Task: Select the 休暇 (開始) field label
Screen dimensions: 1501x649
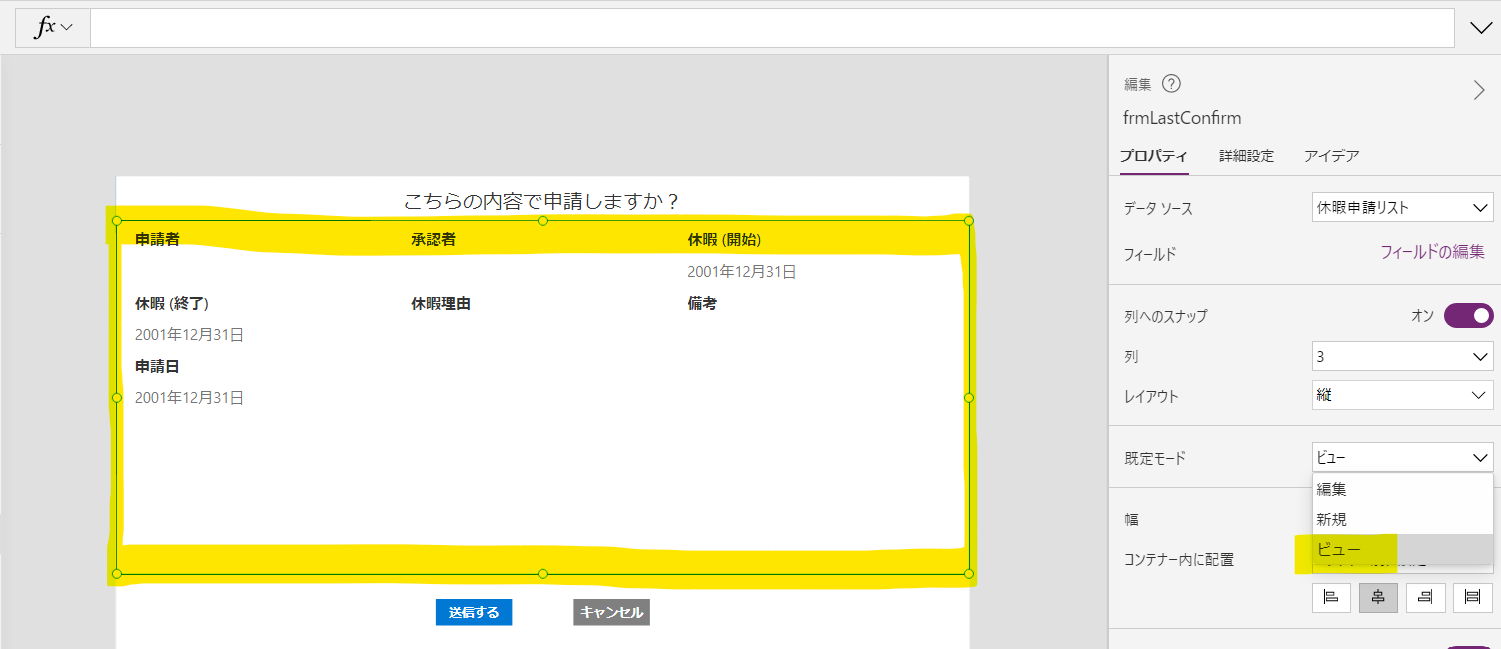Action: point(725,240)
